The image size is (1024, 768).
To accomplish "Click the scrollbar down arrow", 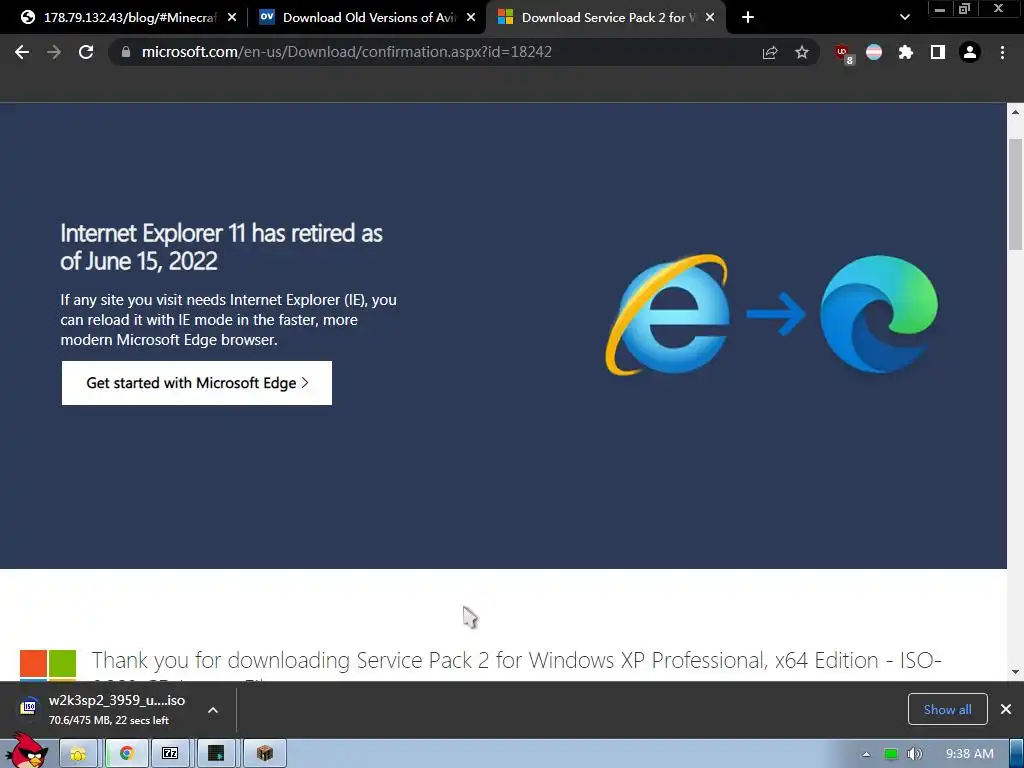I will click(x=1015, y=671).
